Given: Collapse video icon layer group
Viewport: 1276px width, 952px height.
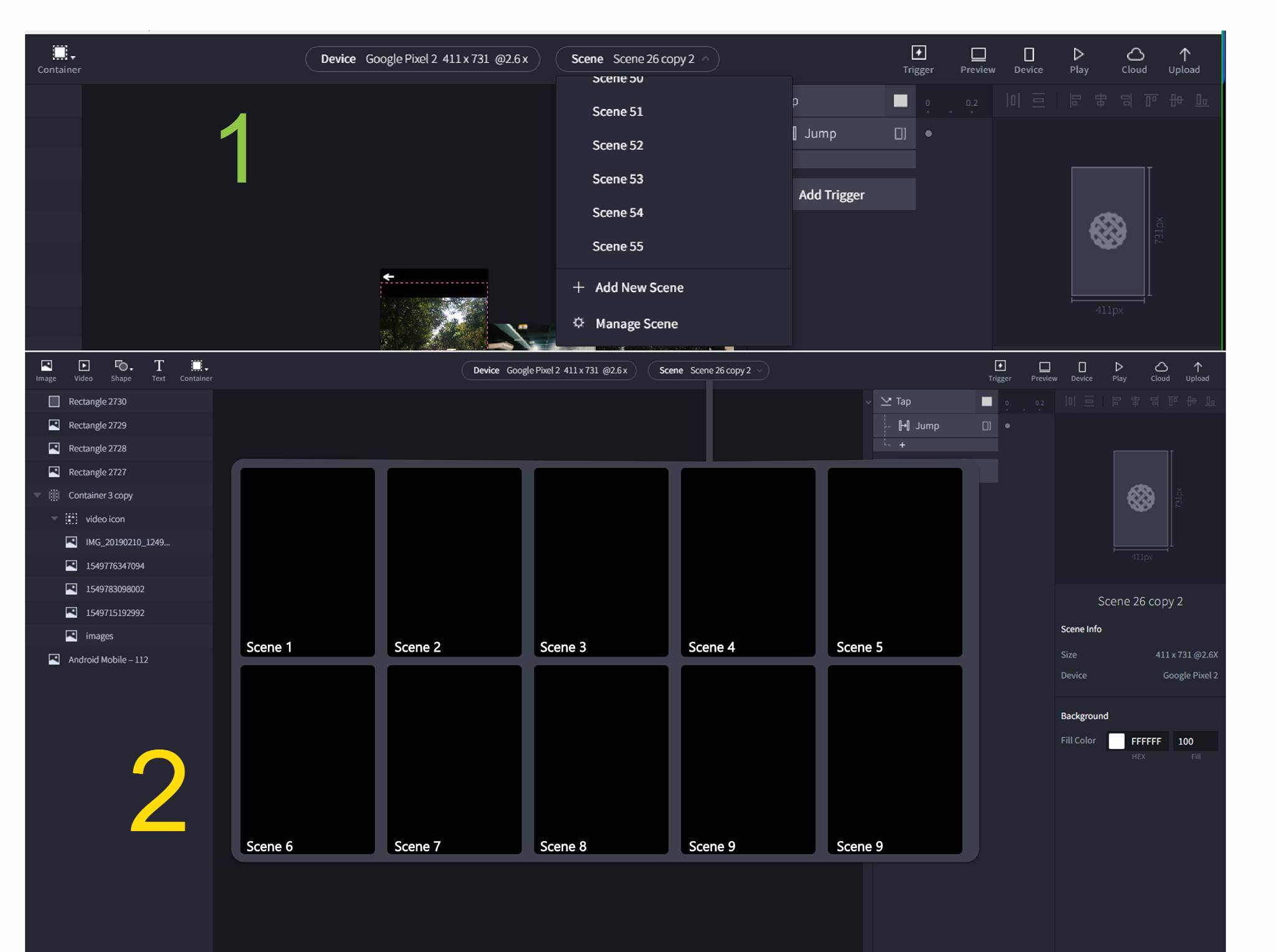Looking at the screenshot, I should pyautogui.click(x=54, y=518).
